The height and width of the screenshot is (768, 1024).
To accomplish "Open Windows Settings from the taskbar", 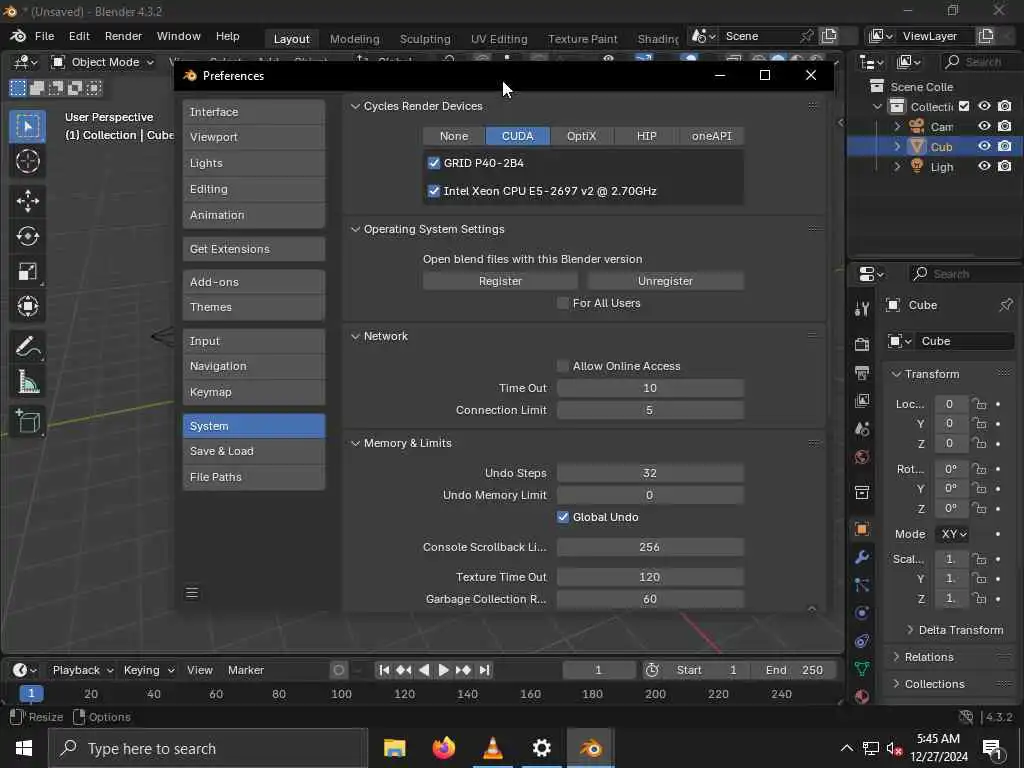I will tap(541, 748).
